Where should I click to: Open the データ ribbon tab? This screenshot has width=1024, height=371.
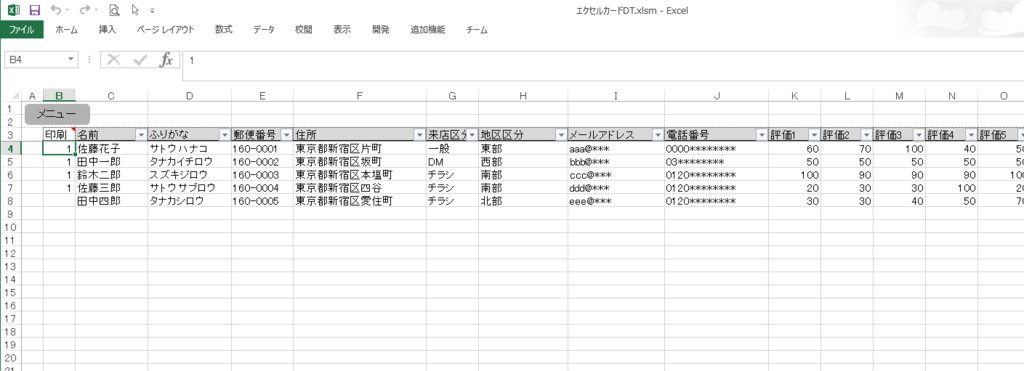[264, 29]
